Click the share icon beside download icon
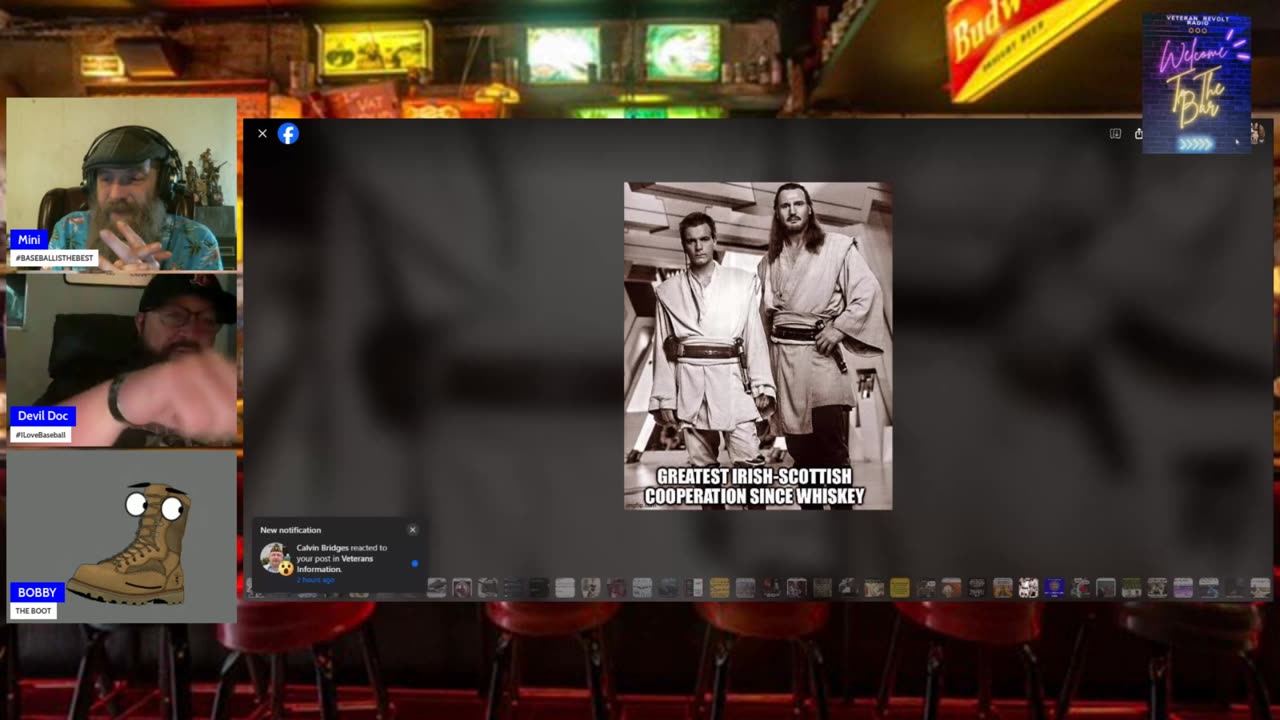 (x=1139, y=133)
